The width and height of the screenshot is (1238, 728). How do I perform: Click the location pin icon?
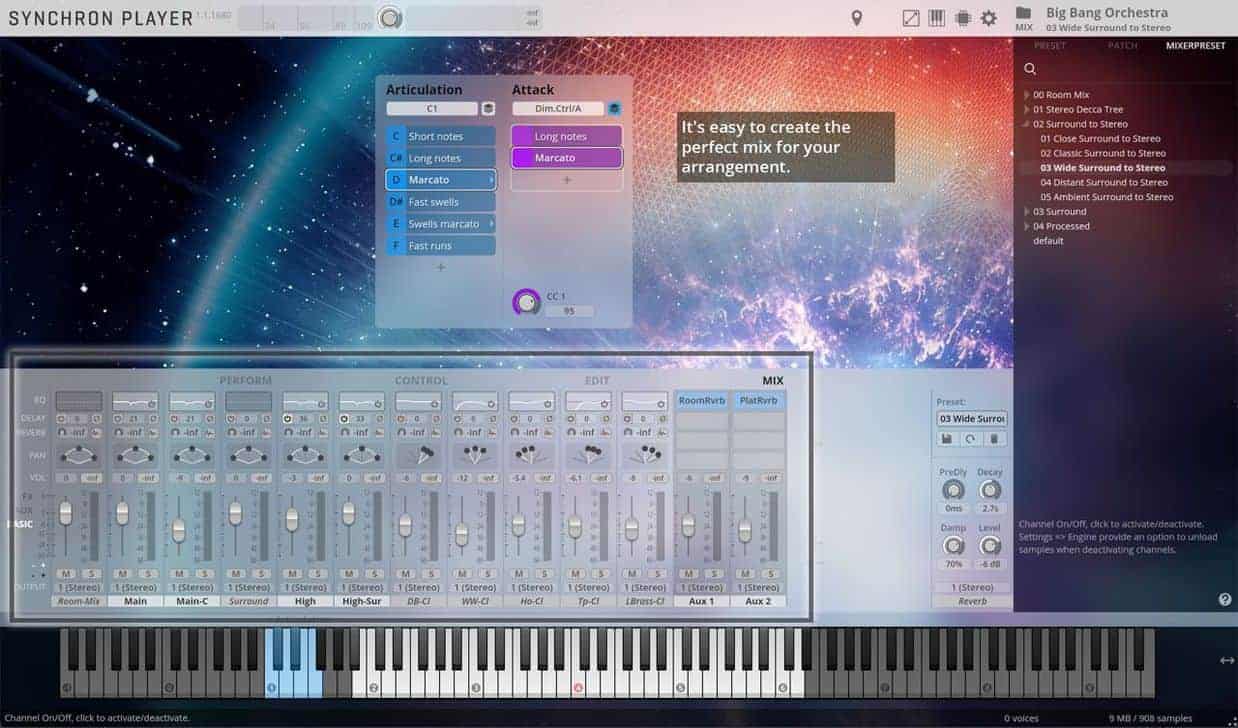click(x=857, y=18)
